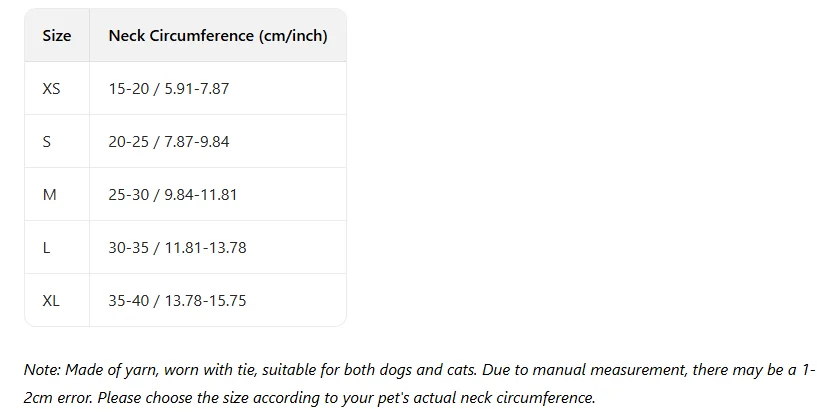Image resolution: width=827 pixels, height=410 pixels.
Task: Select the 15-20 / 5.91-7.87 measurement
Action: coord(169,88)
